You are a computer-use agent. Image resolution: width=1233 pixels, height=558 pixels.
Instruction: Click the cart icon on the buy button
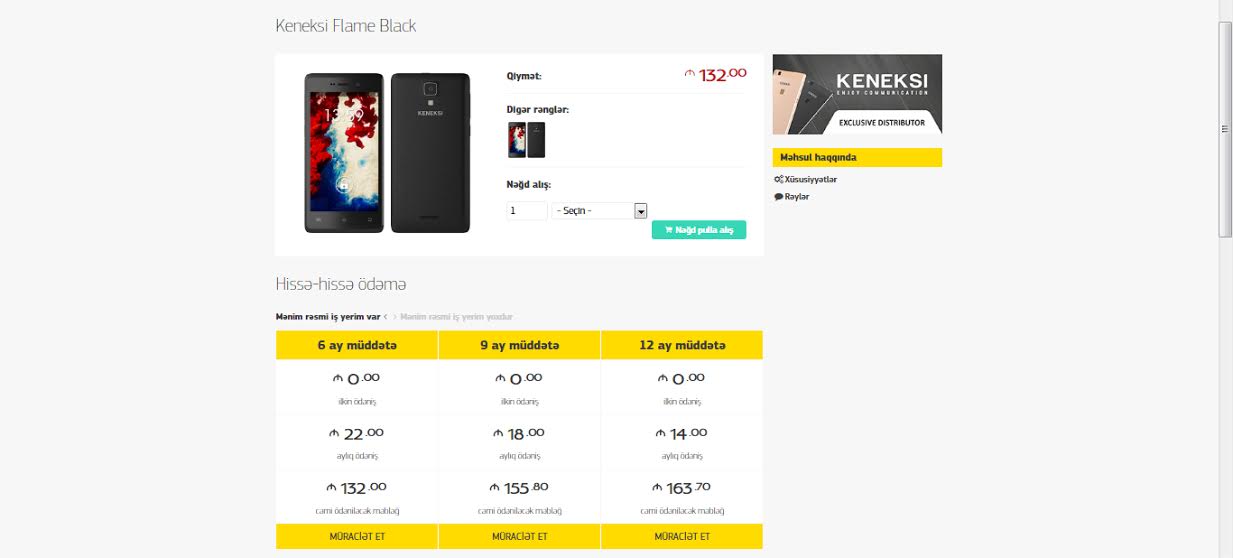point(668,230)
